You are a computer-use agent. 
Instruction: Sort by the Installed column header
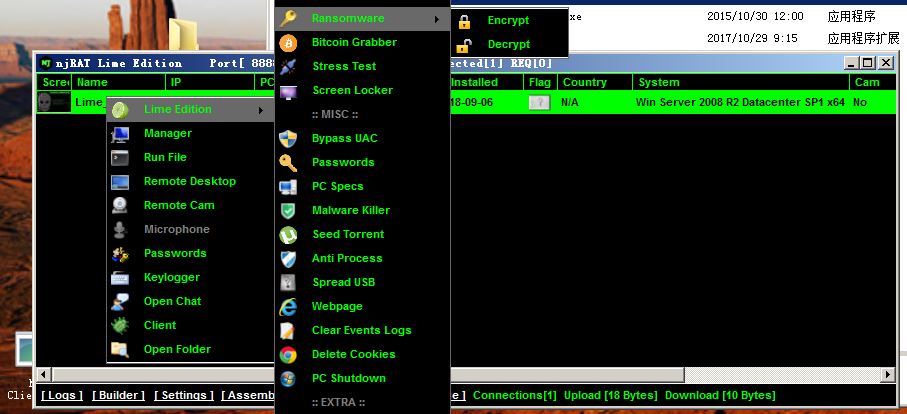tap(486, 82)
